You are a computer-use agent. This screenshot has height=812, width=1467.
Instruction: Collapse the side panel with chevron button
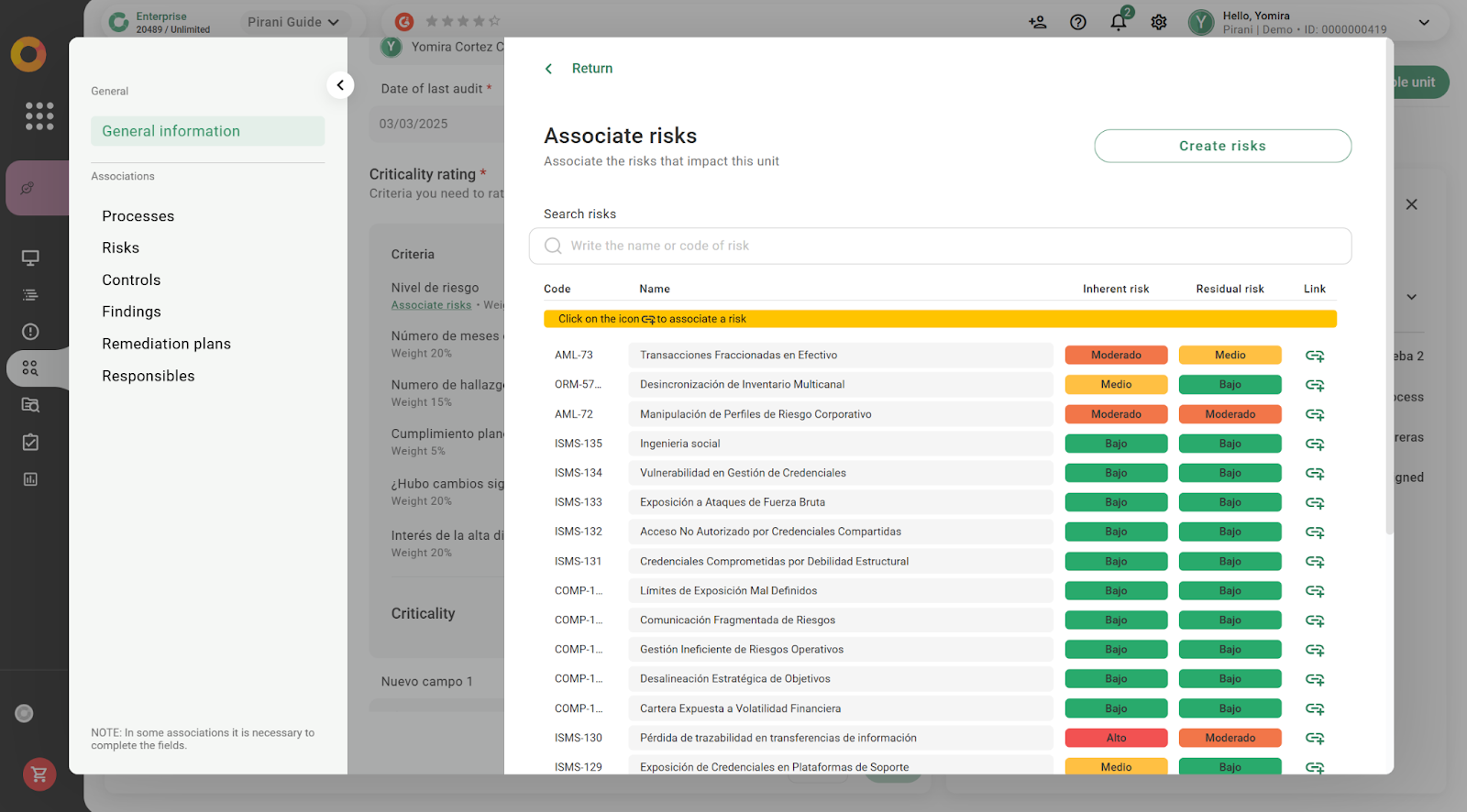point(340,85)
